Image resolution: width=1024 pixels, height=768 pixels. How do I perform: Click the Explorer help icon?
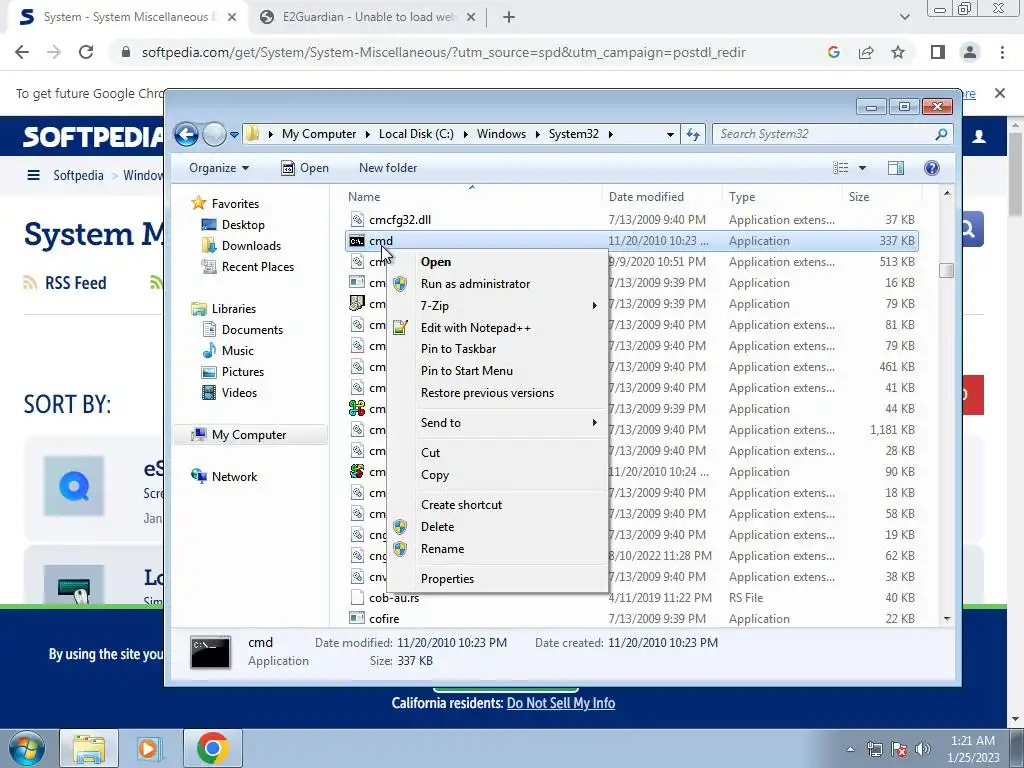[x=932, y=168]
